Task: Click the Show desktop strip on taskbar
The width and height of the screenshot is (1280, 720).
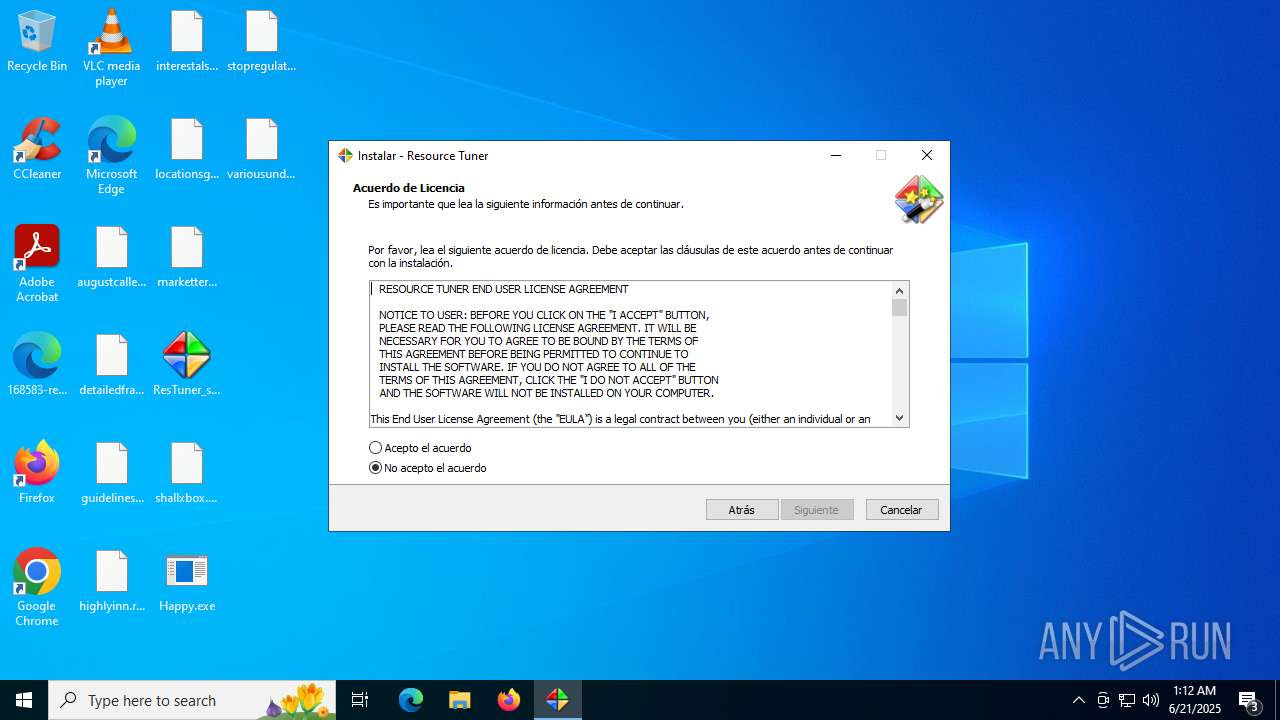Action: pos(1277,700)
